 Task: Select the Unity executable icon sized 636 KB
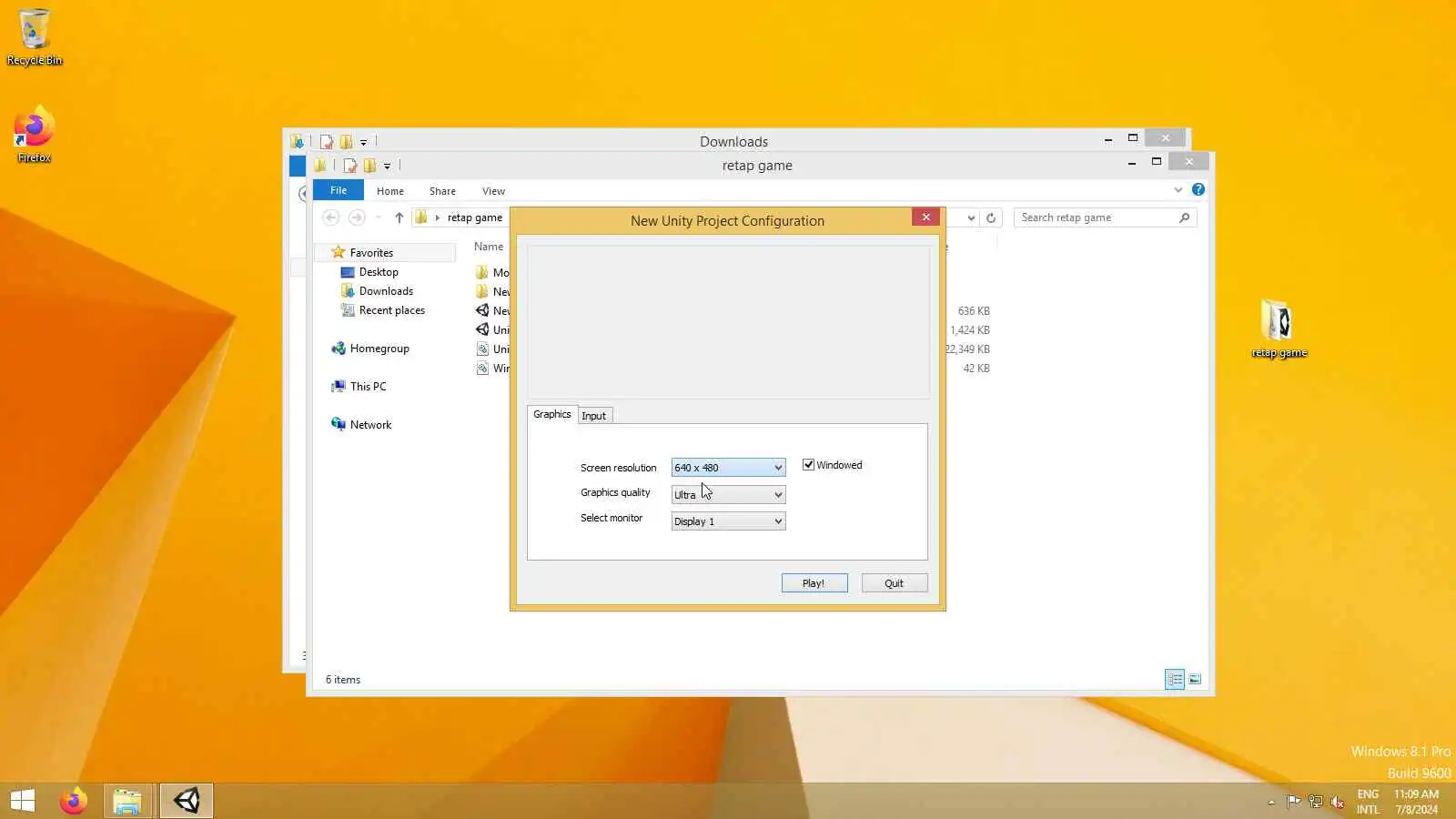482,310
